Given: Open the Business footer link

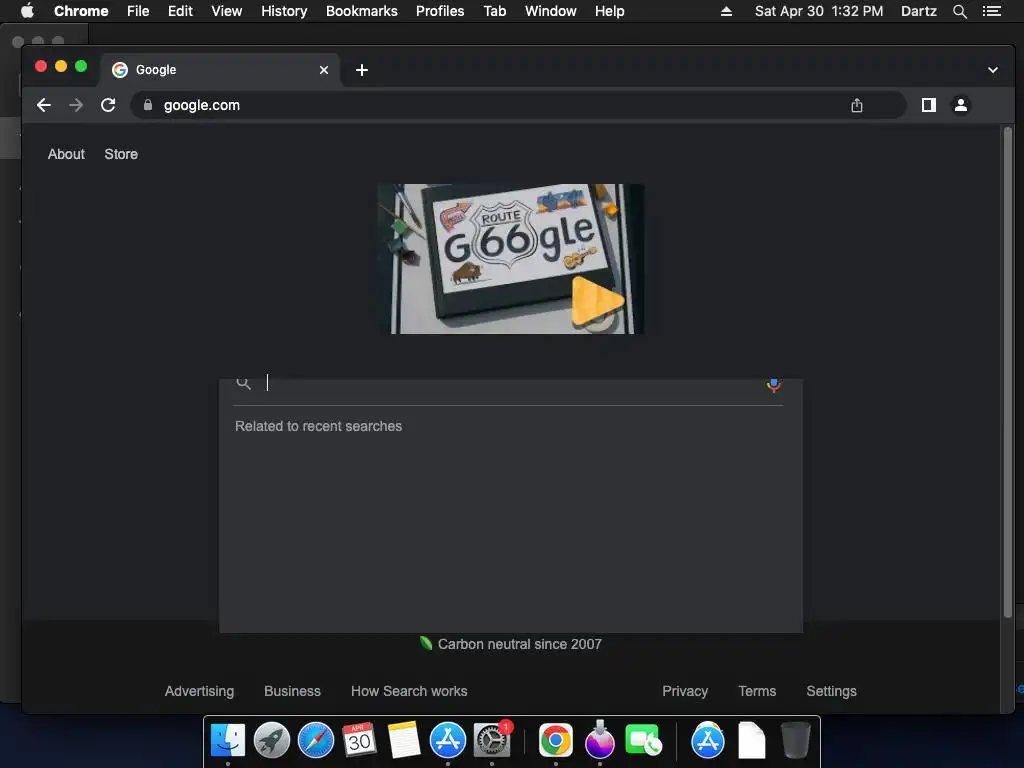Looking at the screenshot, I should (x=292, y=691).
